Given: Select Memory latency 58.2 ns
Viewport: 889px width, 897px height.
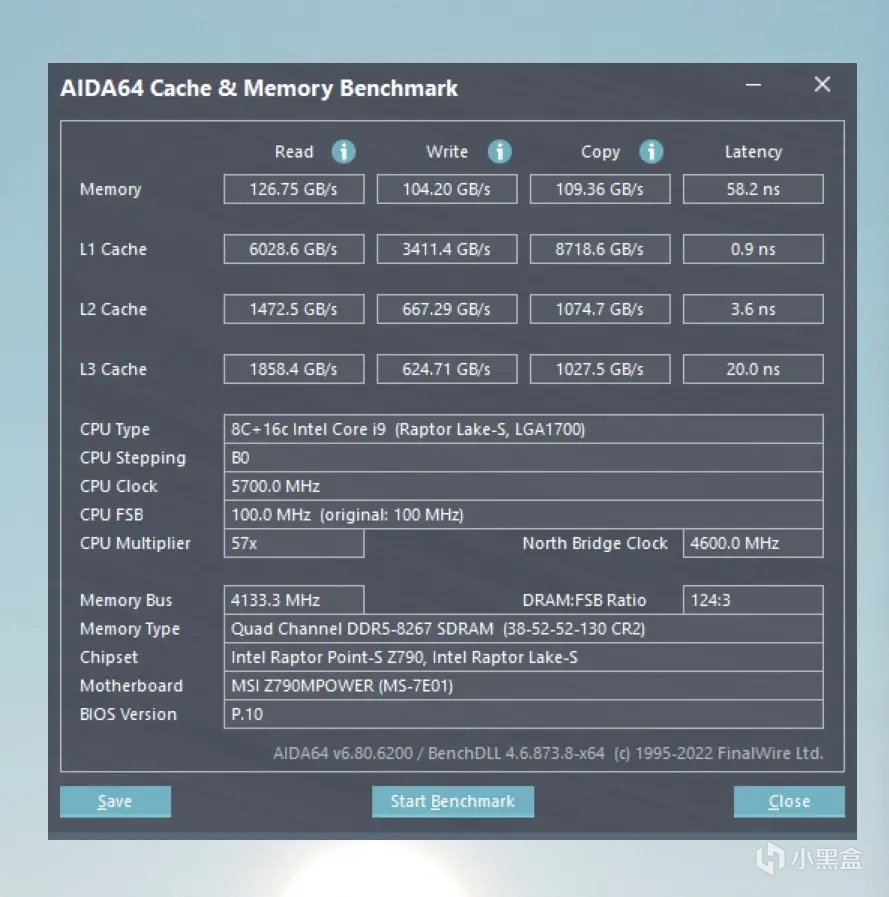Looking at the screenshot, I should (x=753, y=189).
